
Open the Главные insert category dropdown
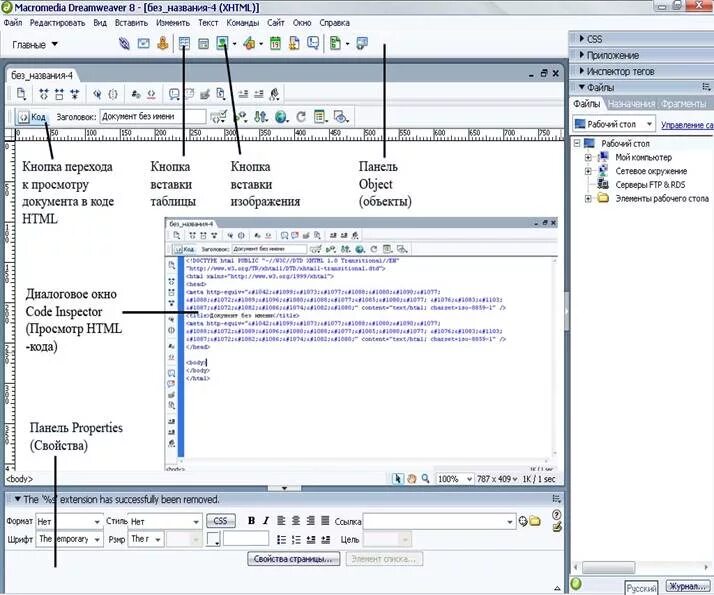[x=36, y=45]
